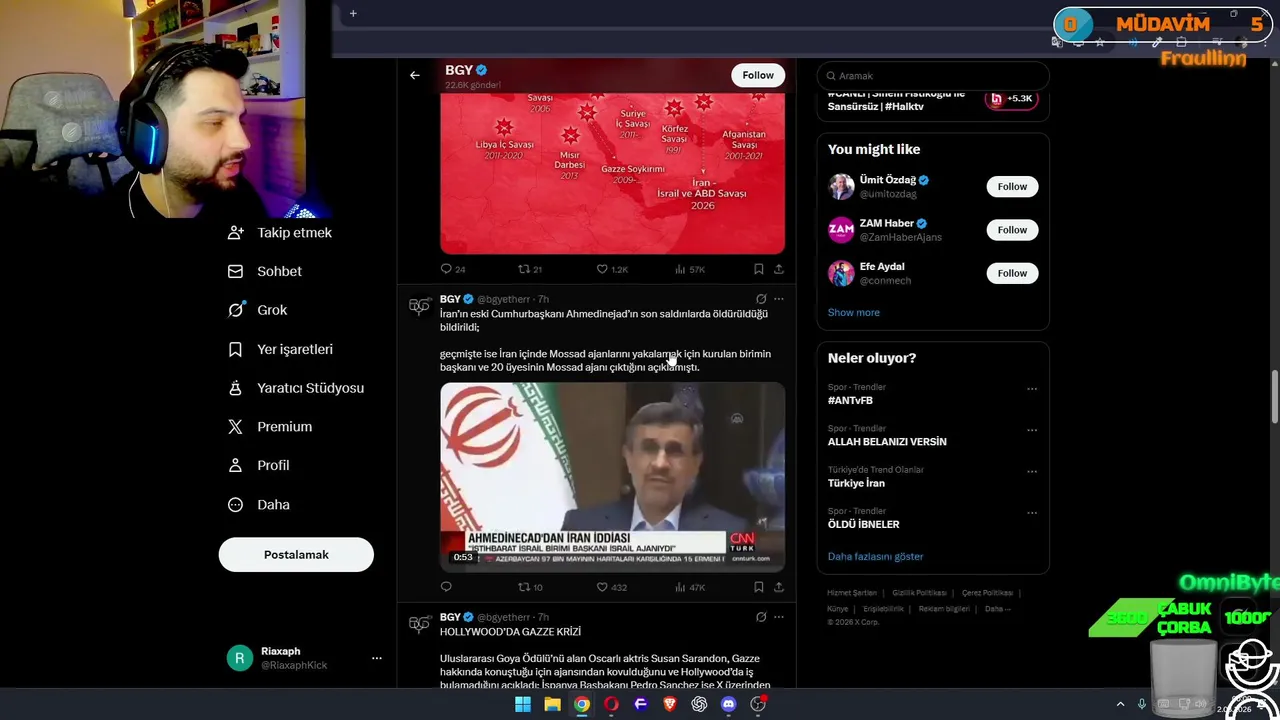
Task: Open a new browser tab with plus
Action: click(353, 14)
